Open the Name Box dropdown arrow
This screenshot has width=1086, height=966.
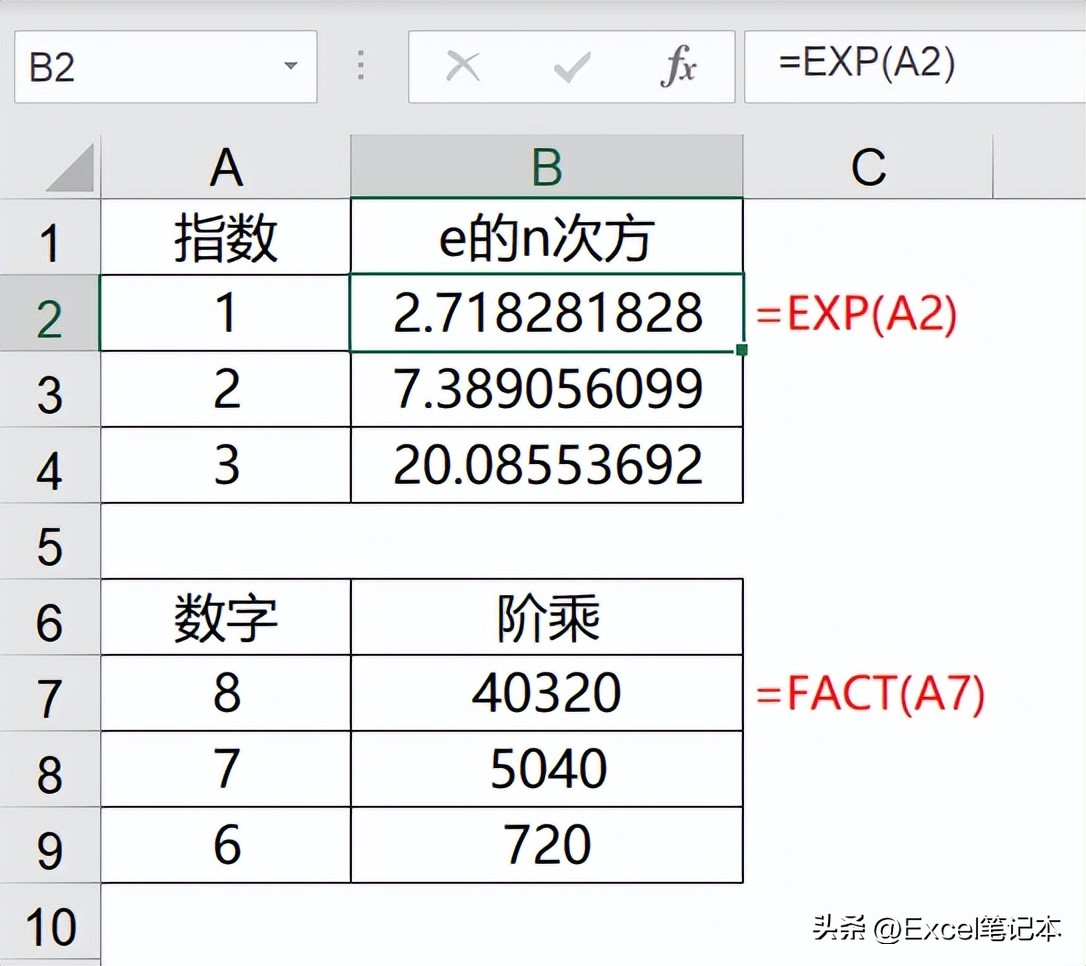coord(291,66)
